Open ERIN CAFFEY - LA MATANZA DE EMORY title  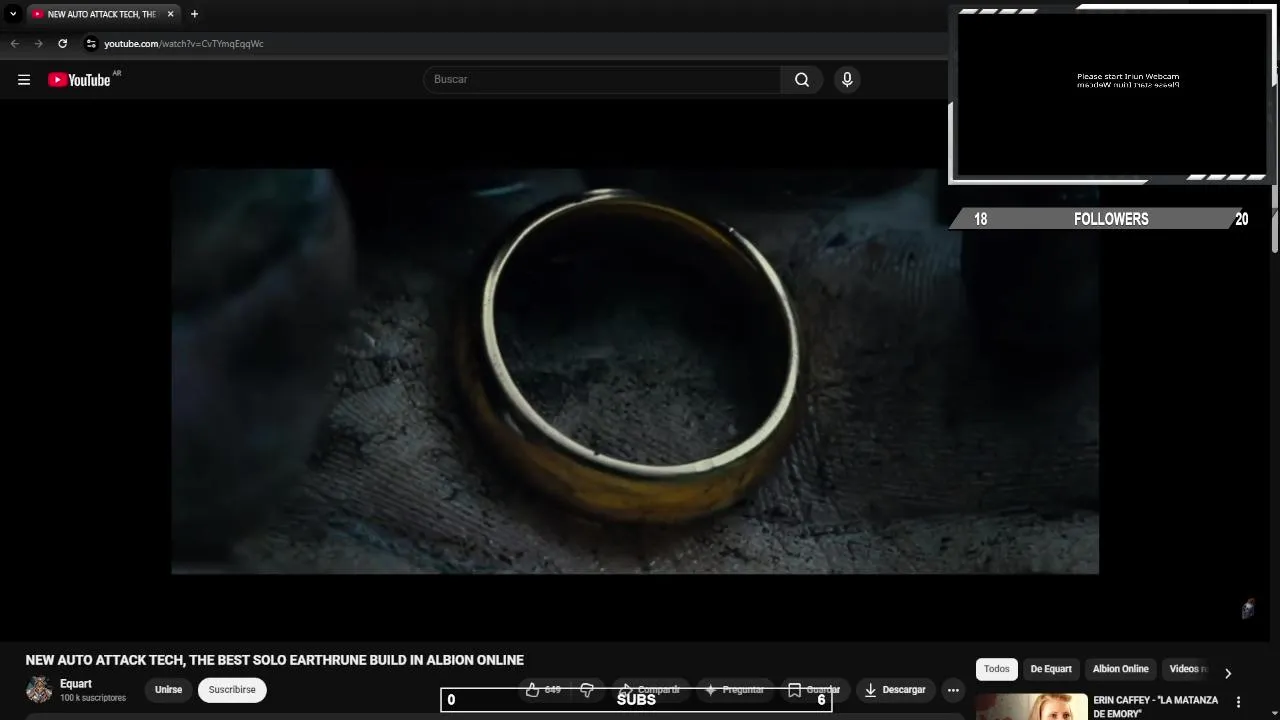(1156, 707)
